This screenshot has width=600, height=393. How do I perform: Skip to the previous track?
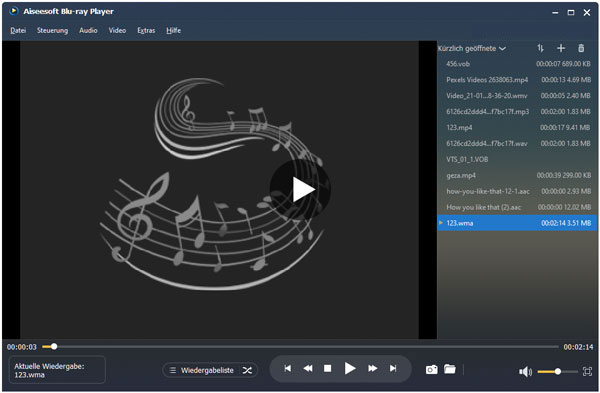click(288, 368)
